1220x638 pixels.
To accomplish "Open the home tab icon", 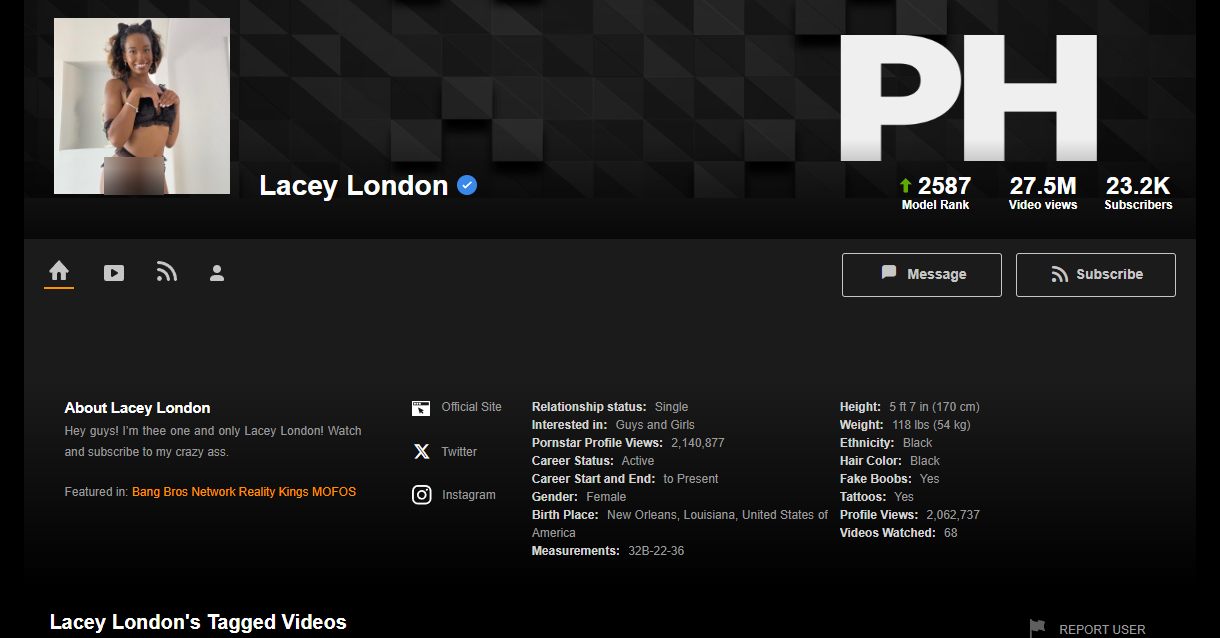I will (59, 271).
